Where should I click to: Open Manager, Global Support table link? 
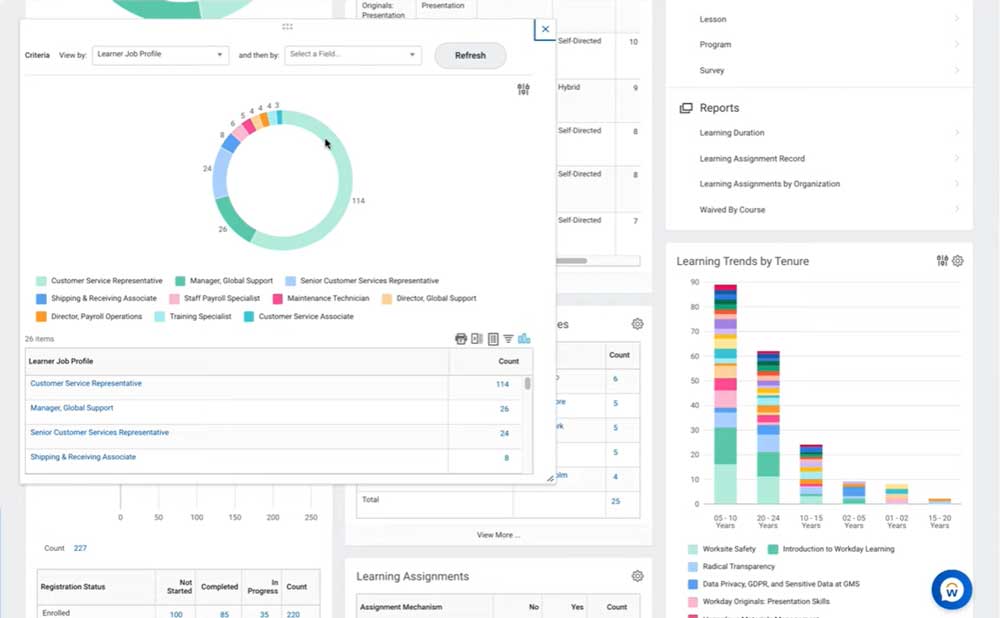pyautogui.click(x=71, y=408)
